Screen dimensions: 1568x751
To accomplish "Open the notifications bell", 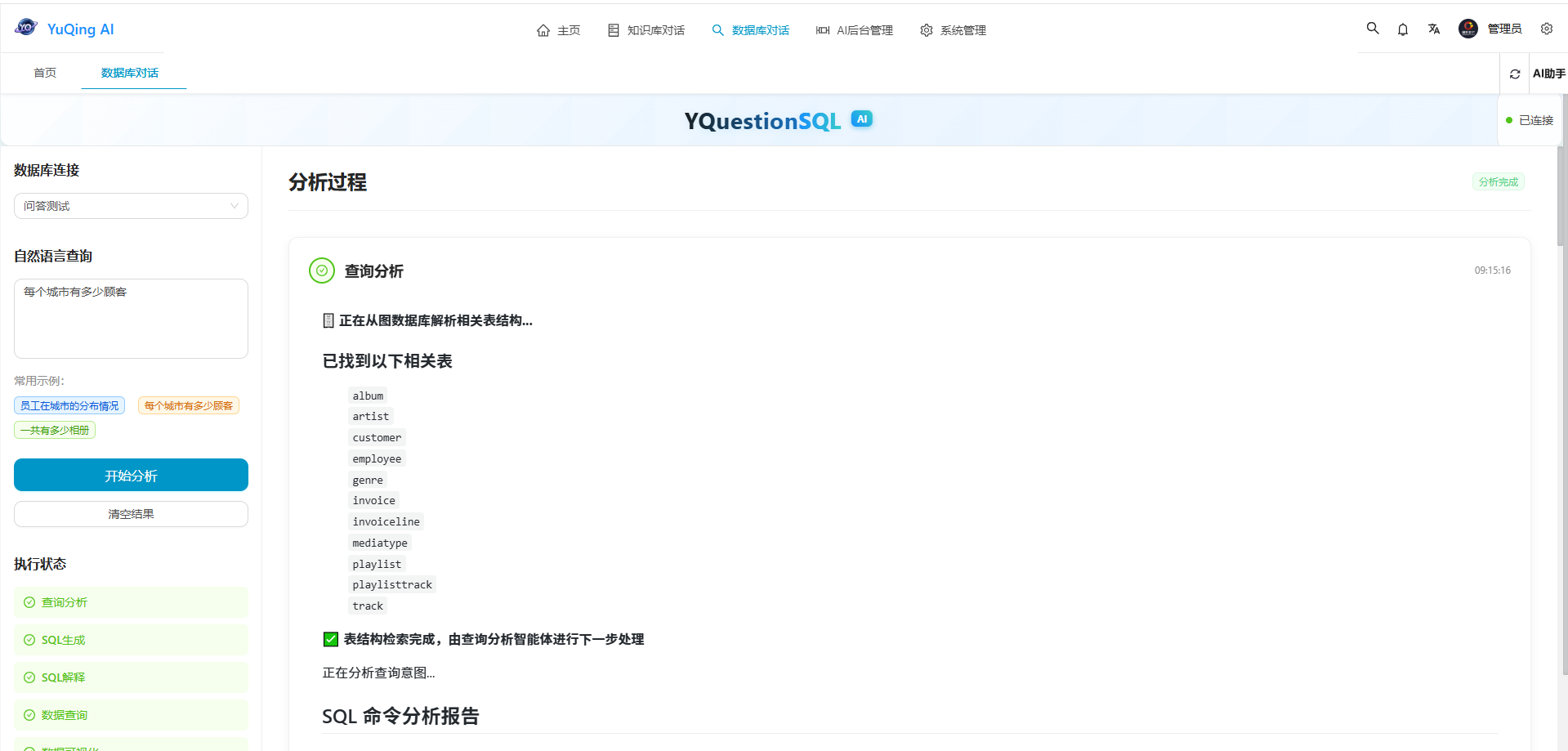I will click(1403, 29).
